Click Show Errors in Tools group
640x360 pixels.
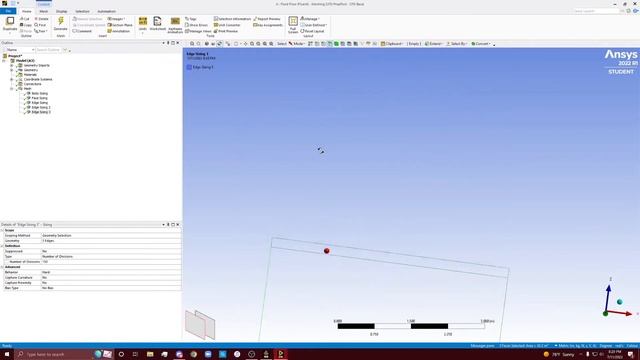pos(196,25)
